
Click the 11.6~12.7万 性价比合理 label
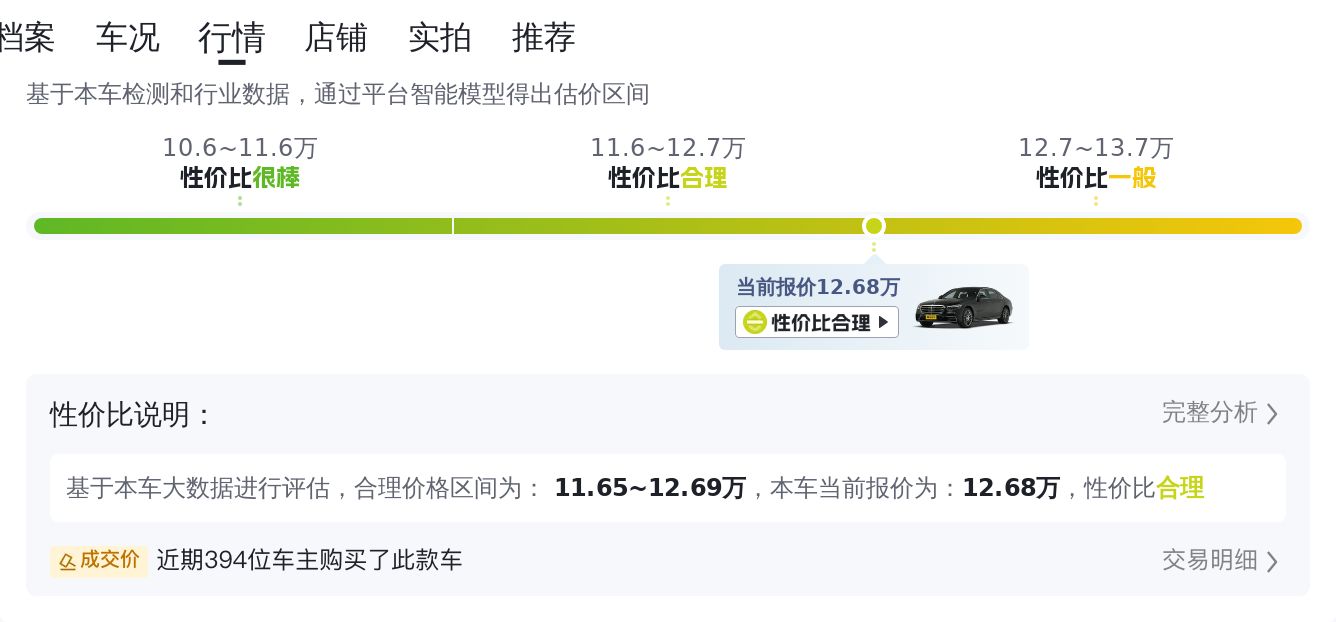(x=668, y=163)
